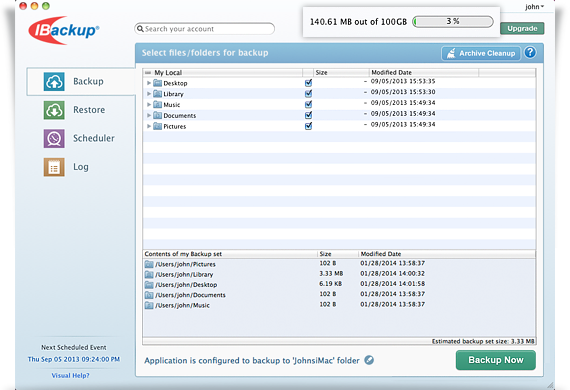Click the 140.61 MB out of 100GB text

(x=358, y=22)
